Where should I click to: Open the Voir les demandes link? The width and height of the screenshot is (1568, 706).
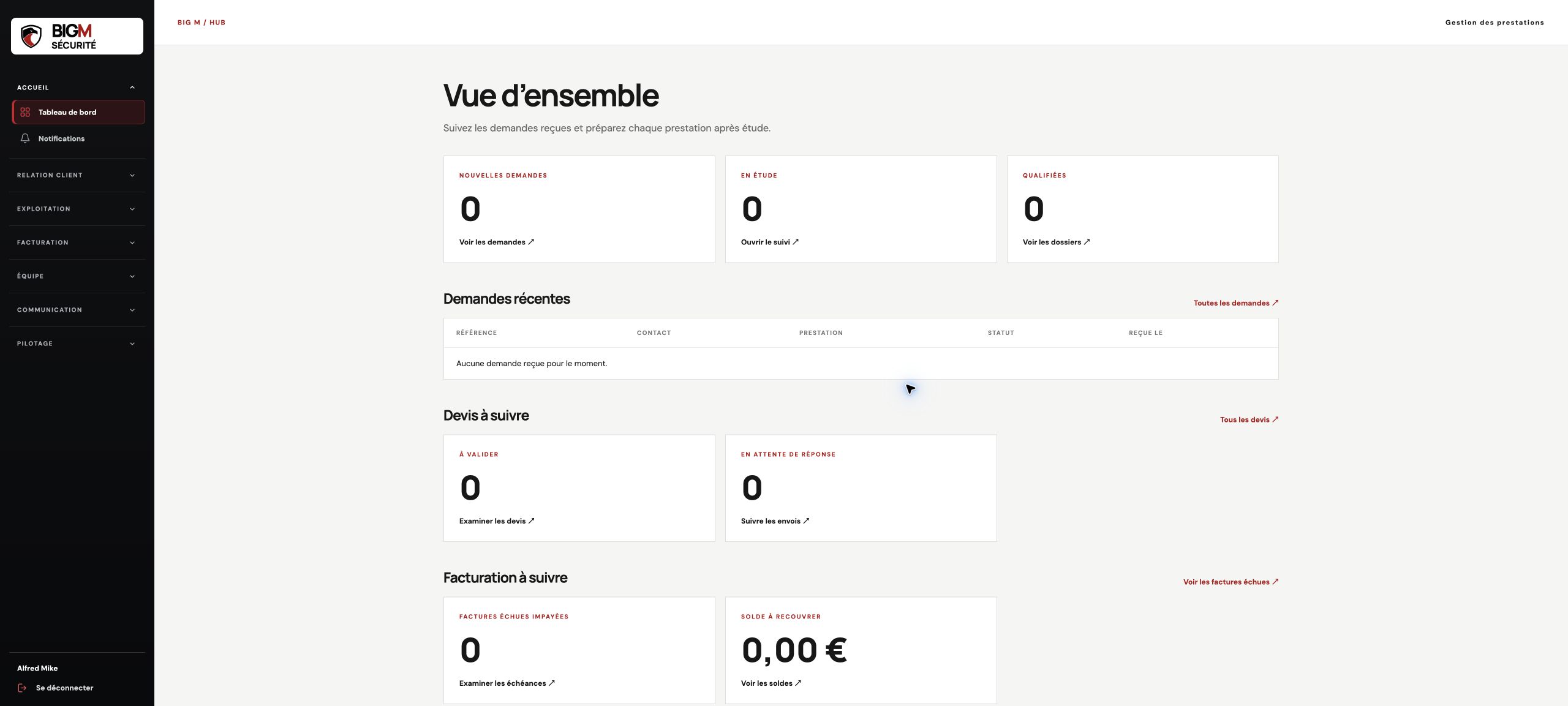[497, 242]
